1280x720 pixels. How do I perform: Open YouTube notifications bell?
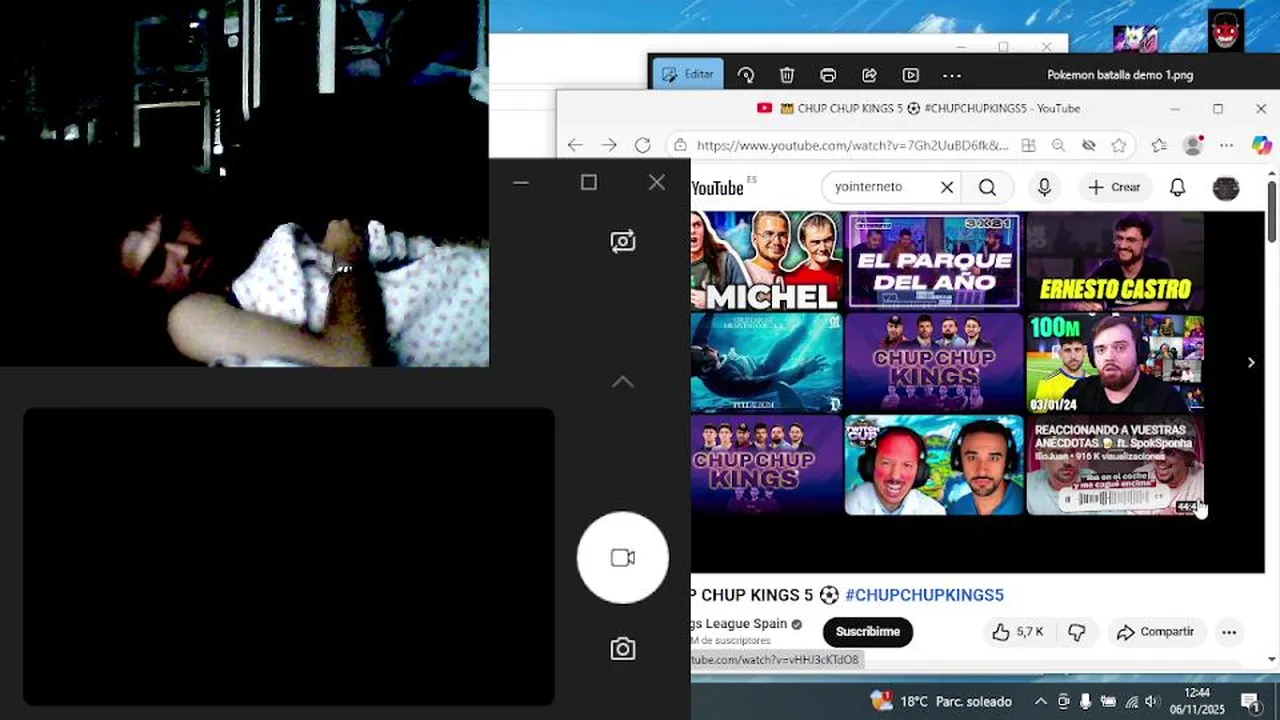[1178, 187]
